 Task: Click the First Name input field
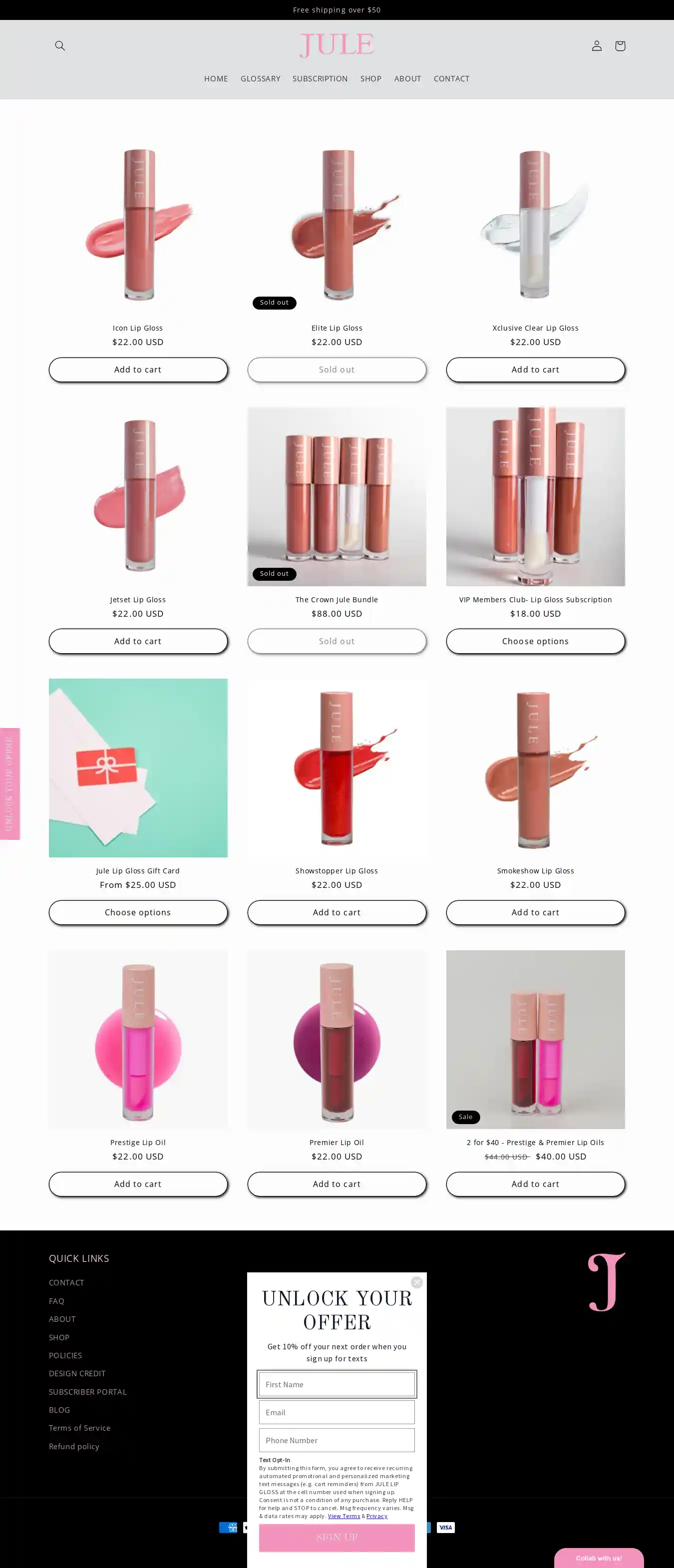click(x=337, y=1384)
